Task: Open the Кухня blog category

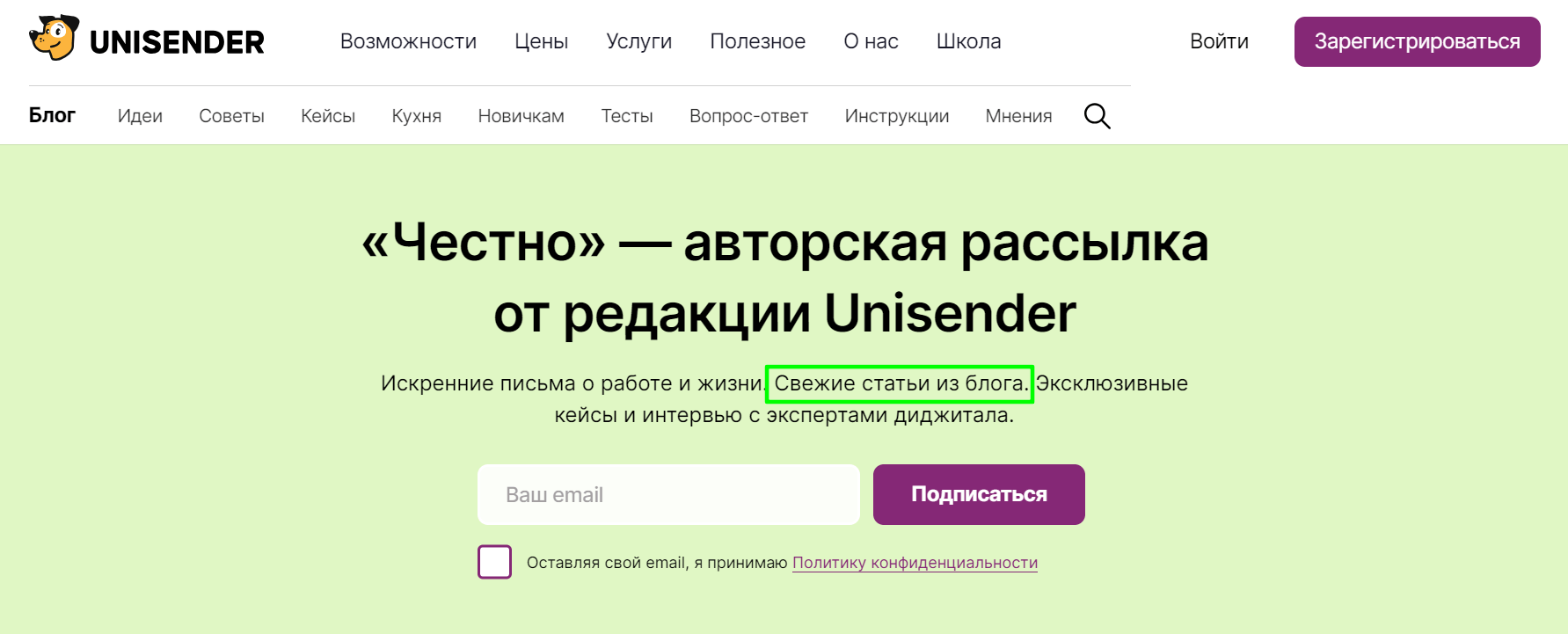Action: (x=417, y=116)
